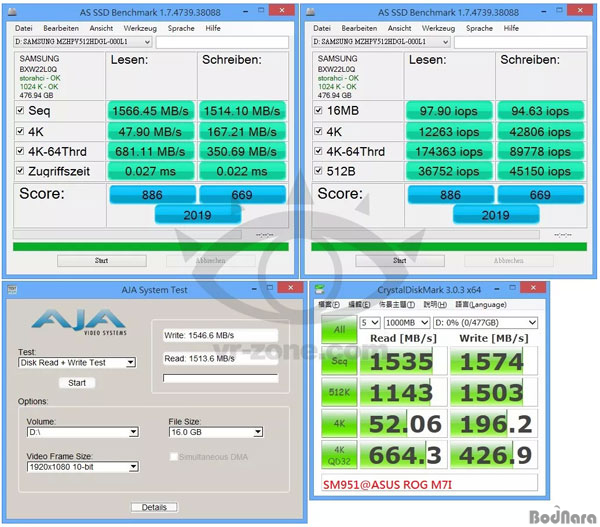600x527 pixels.
Task: Open Datei menu in left AS SSD window
Action: coord(24,28)
